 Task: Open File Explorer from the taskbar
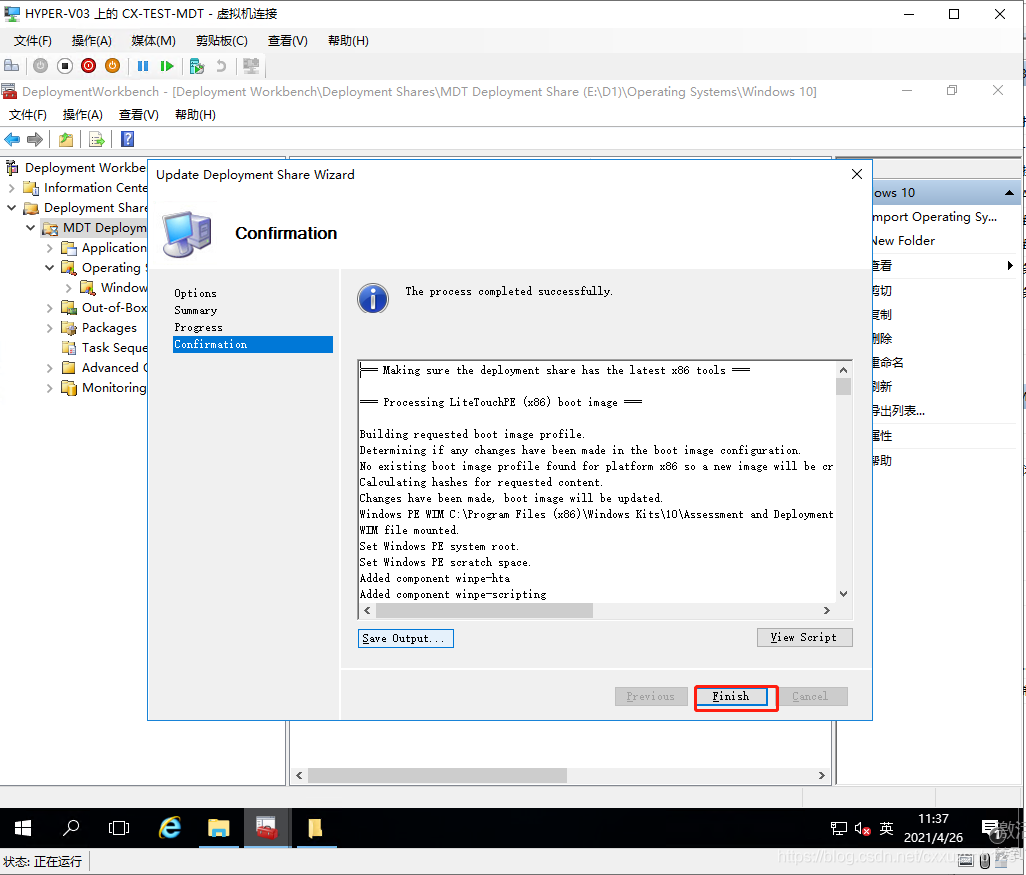point(219,828)
